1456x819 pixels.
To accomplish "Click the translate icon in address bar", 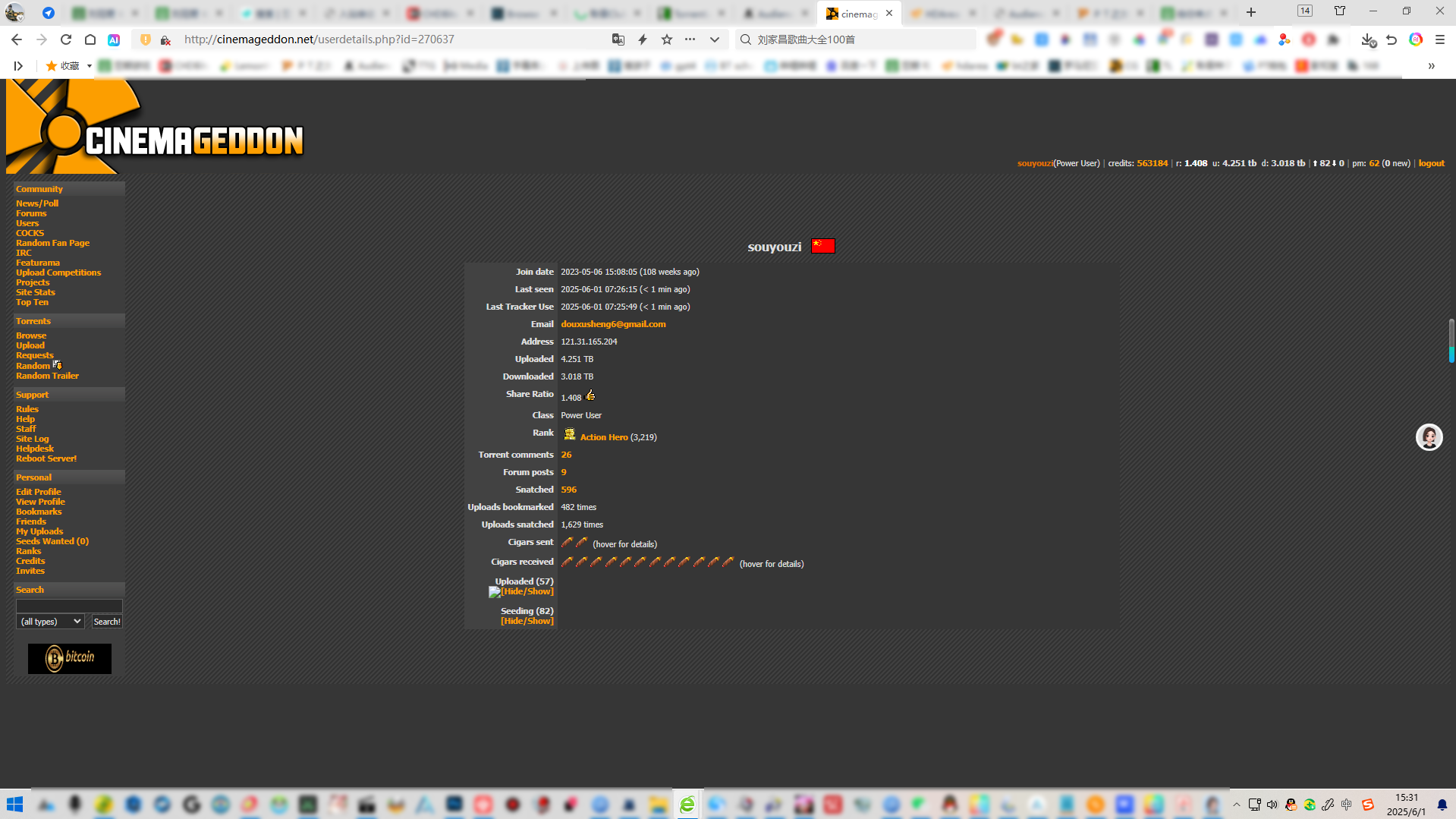I will point(618,39).
